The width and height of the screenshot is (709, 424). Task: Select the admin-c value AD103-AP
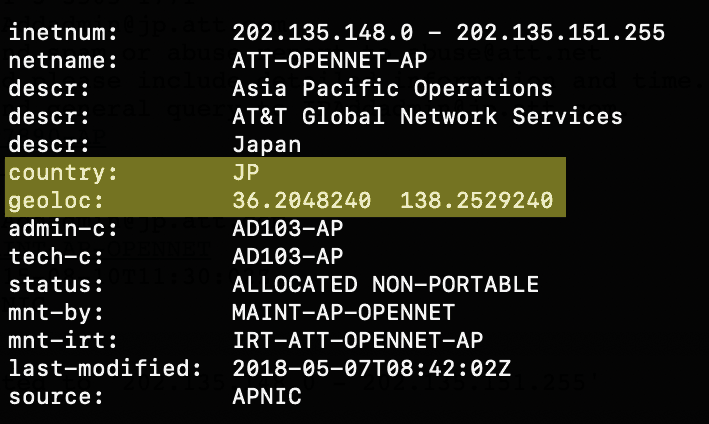pos(288,229)
